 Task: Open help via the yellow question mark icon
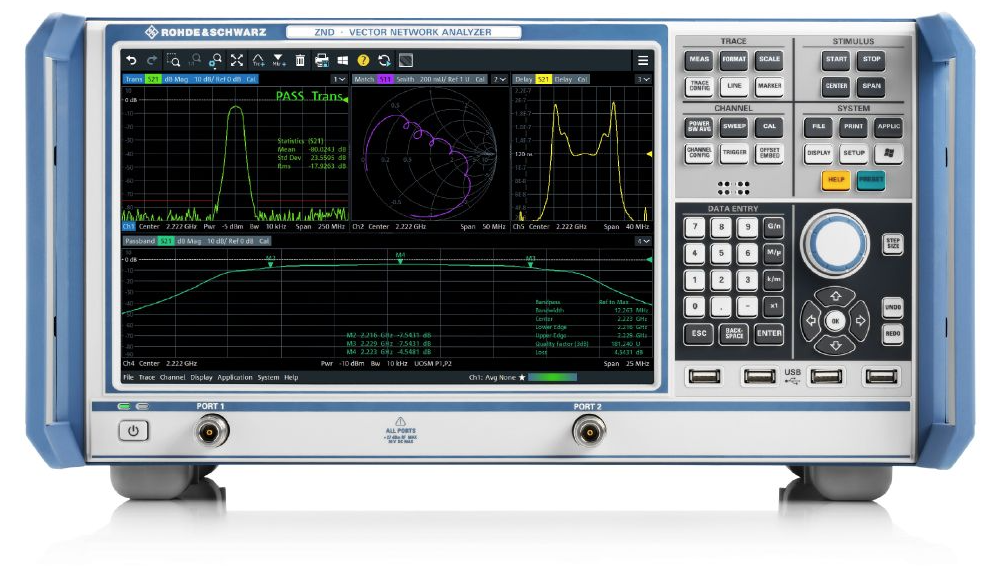(x=363, y=61)
